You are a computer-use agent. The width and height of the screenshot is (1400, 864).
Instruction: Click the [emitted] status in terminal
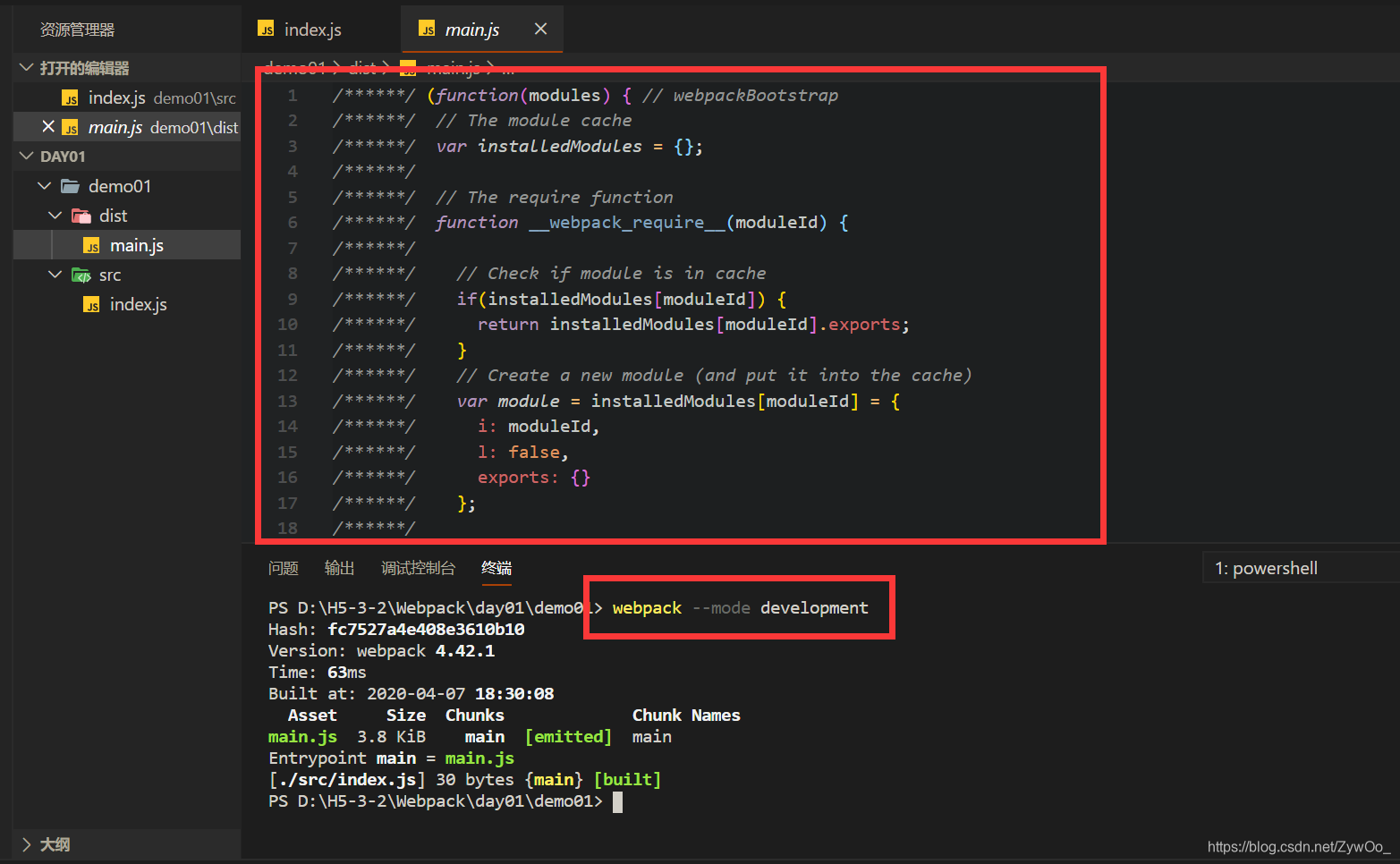click(x=569, y=737)
